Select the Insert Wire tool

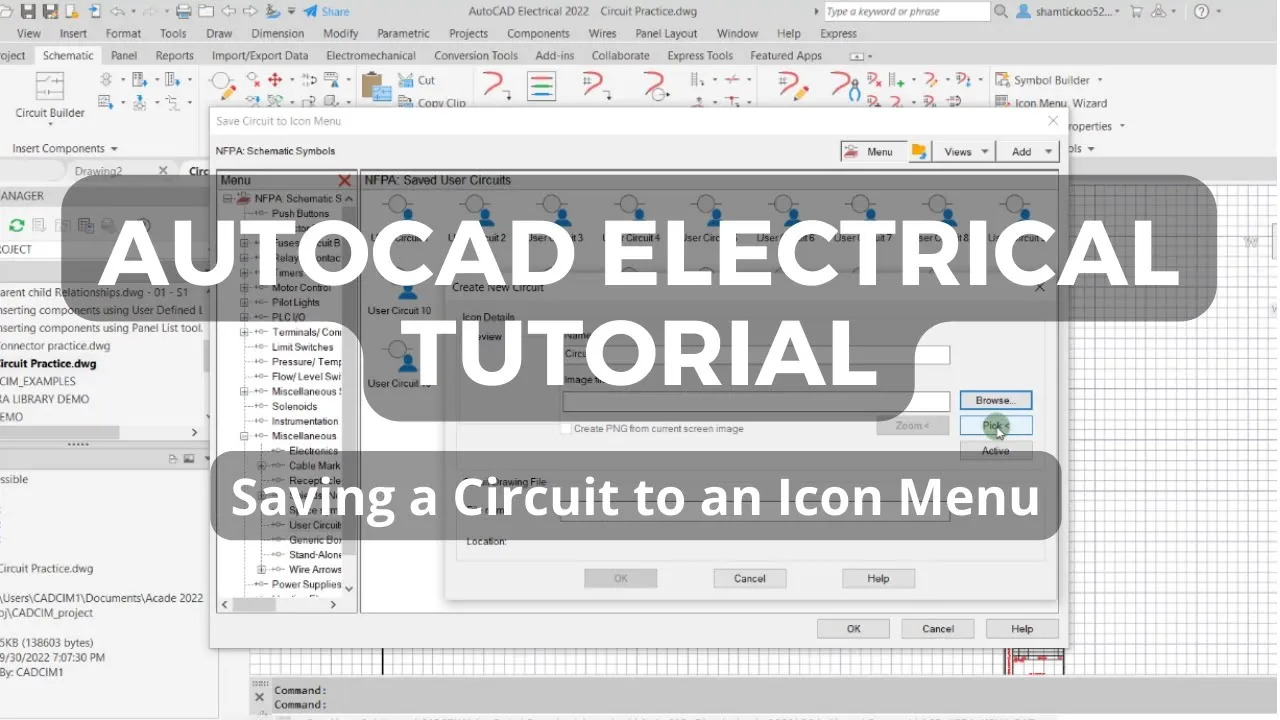[497, 87]
